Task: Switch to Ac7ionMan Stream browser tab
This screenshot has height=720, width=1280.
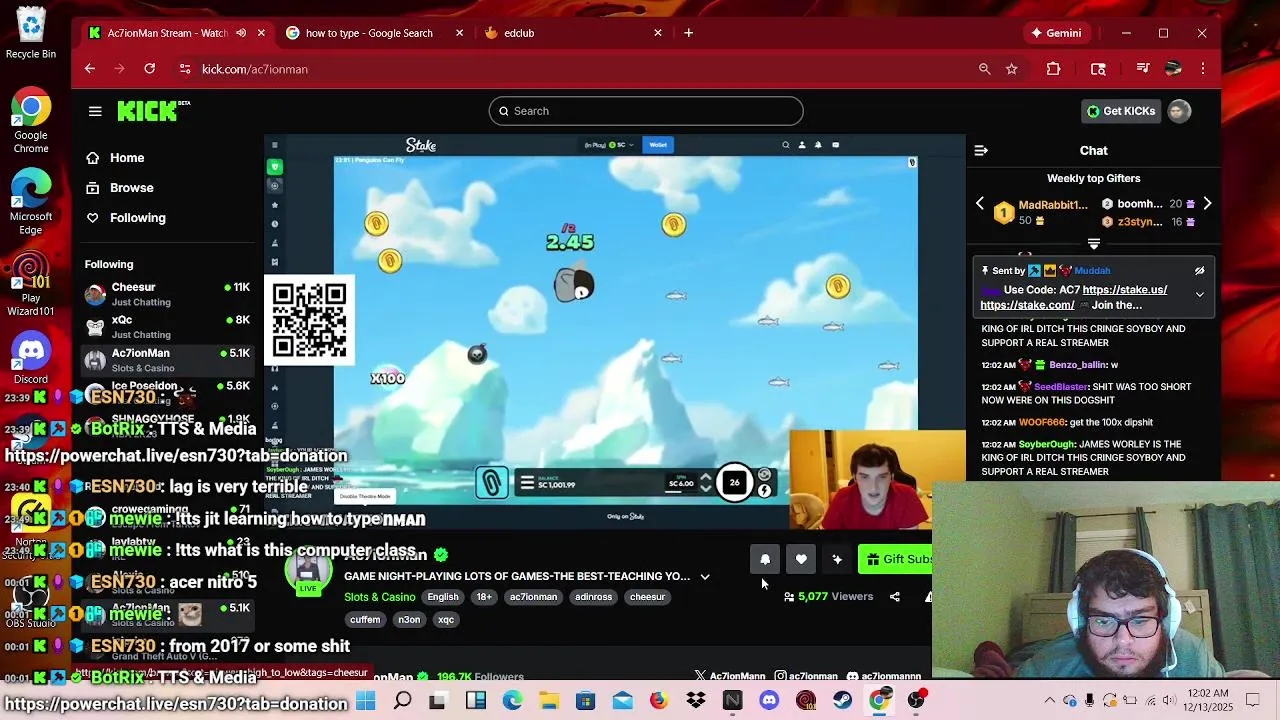Action: tap(167, 33)
